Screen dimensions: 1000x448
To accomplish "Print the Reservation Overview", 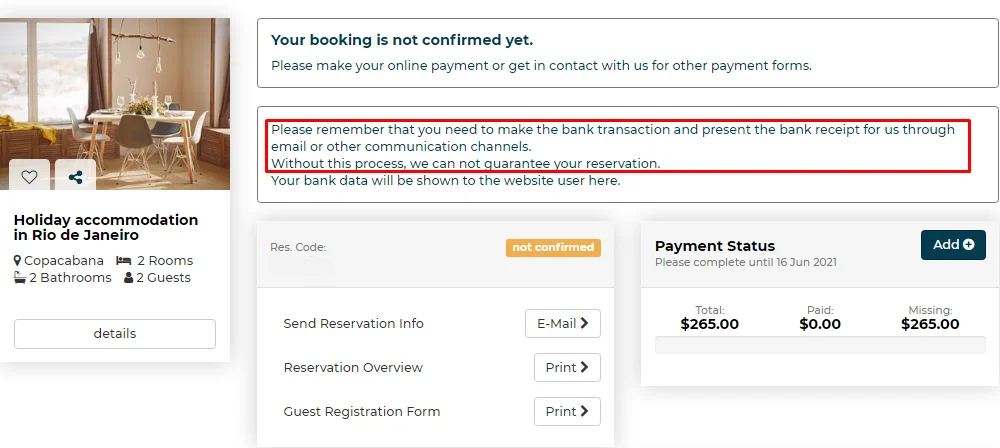I will click(566, 368).
